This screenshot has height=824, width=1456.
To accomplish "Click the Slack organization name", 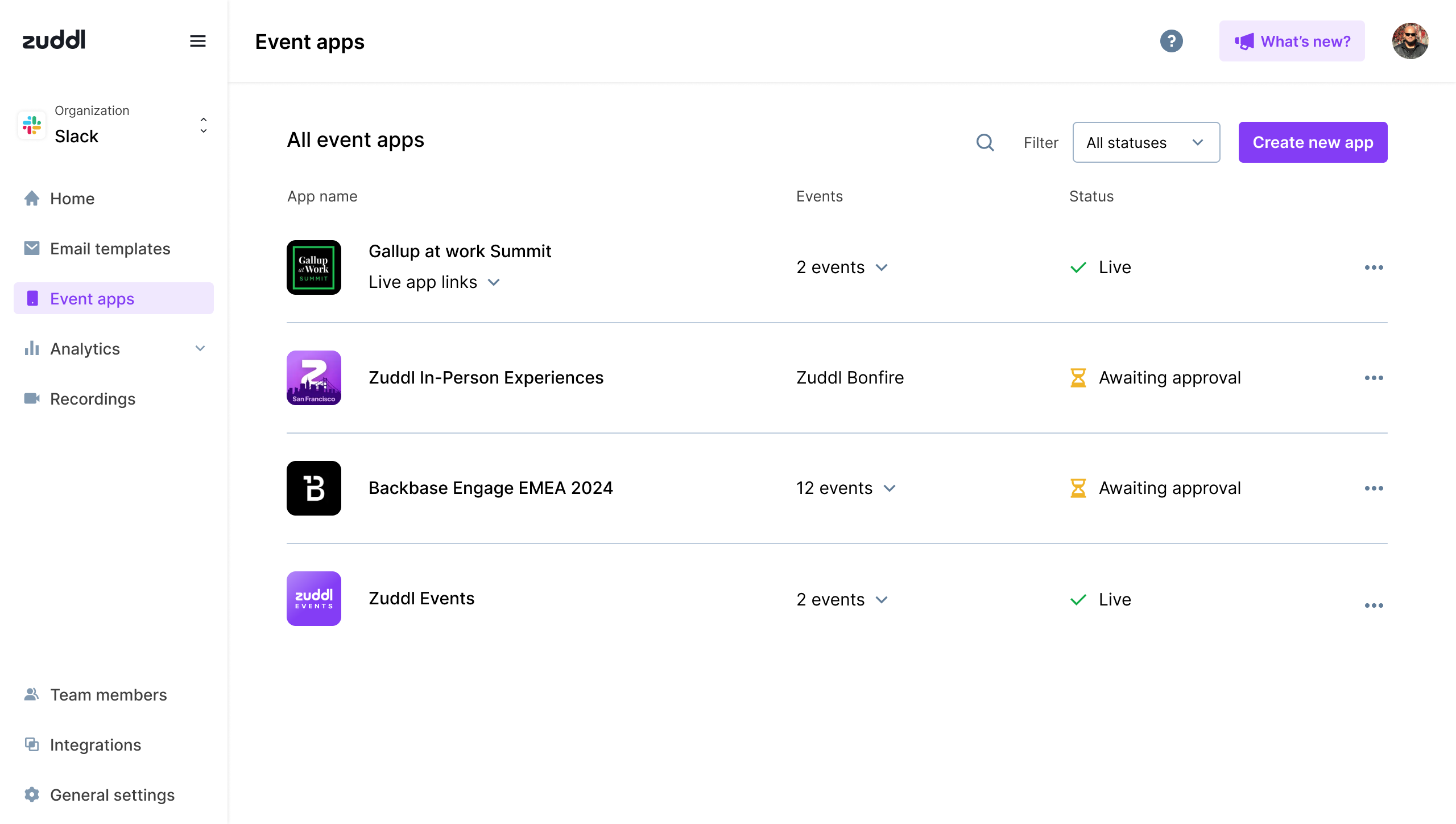I will [x=76, y=137].
